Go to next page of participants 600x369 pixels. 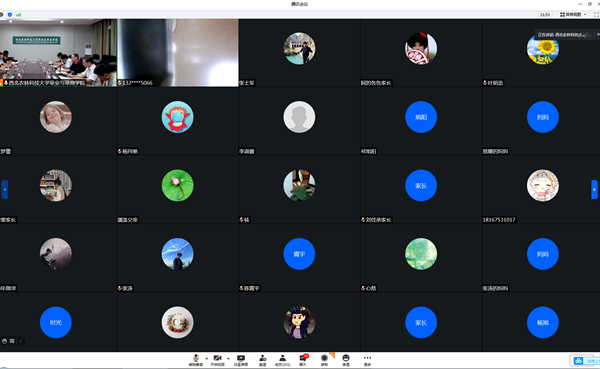coord(594,189)
